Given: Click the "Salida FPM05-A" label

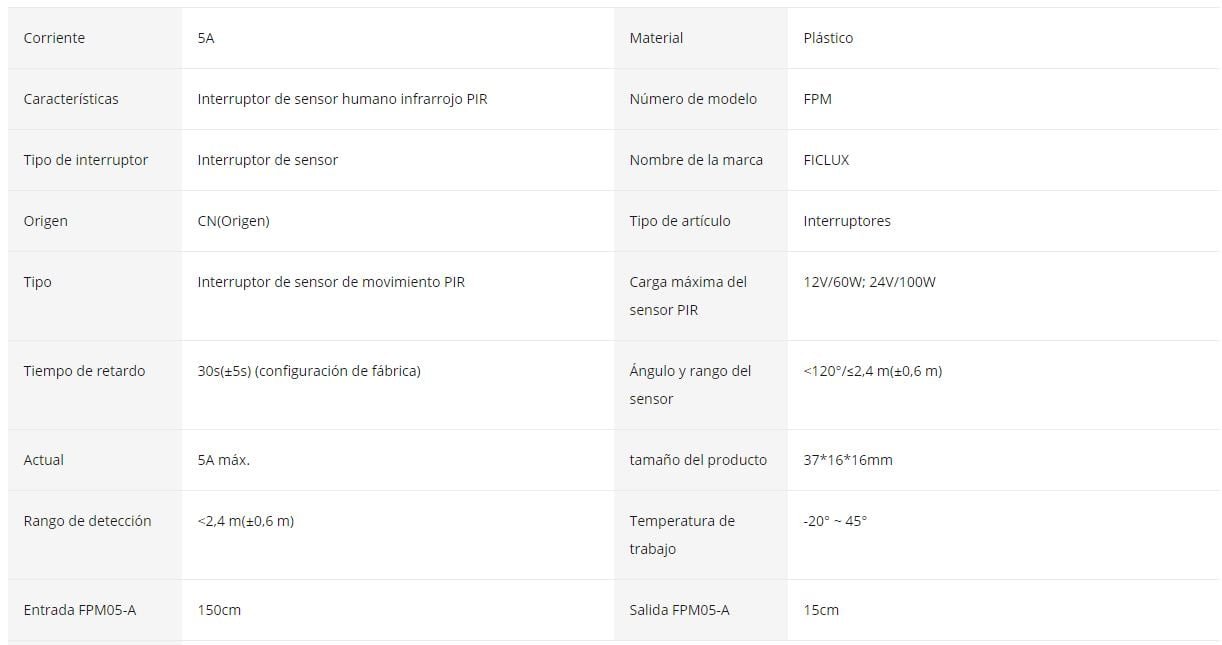Looking at the screenshot, I should [679, 610].
